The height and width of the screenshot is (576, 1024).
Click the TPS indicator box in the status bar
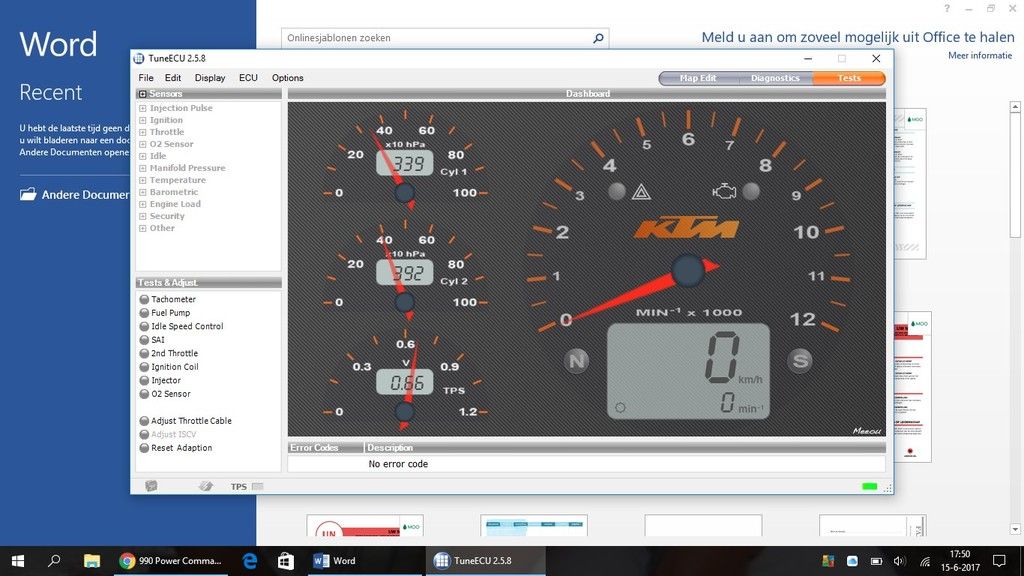(x=257, y=487)
